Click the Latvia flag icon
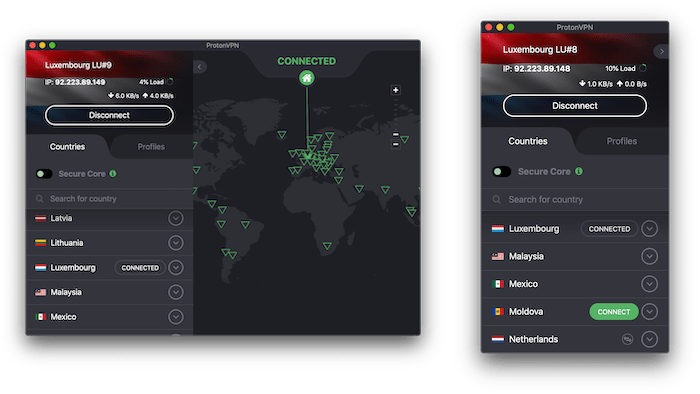The height and width of the screenshot is (394, 700). tap(41, 218)
